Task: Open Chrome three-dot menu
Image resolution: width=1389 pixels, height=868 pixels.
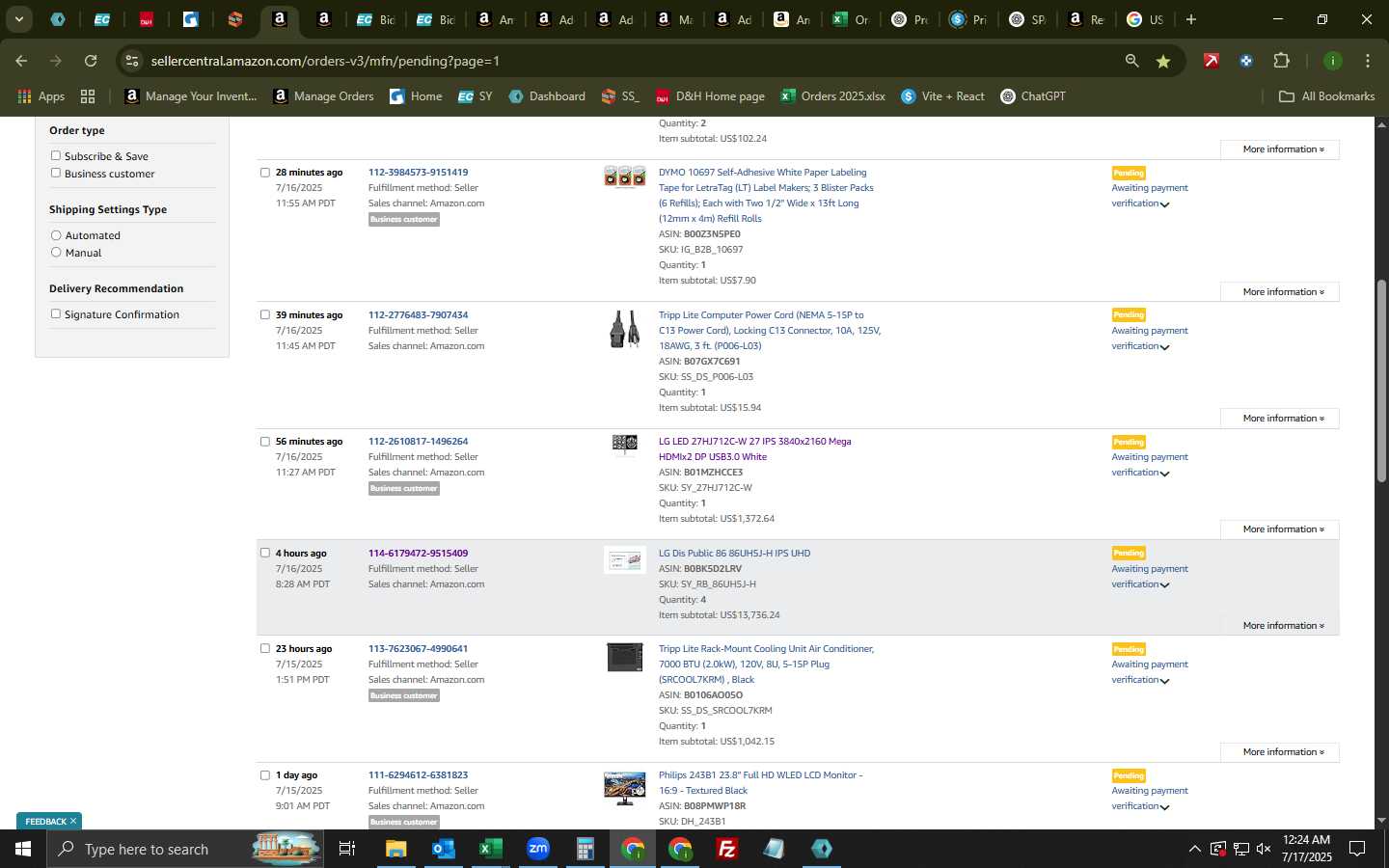Action: 1367,61
